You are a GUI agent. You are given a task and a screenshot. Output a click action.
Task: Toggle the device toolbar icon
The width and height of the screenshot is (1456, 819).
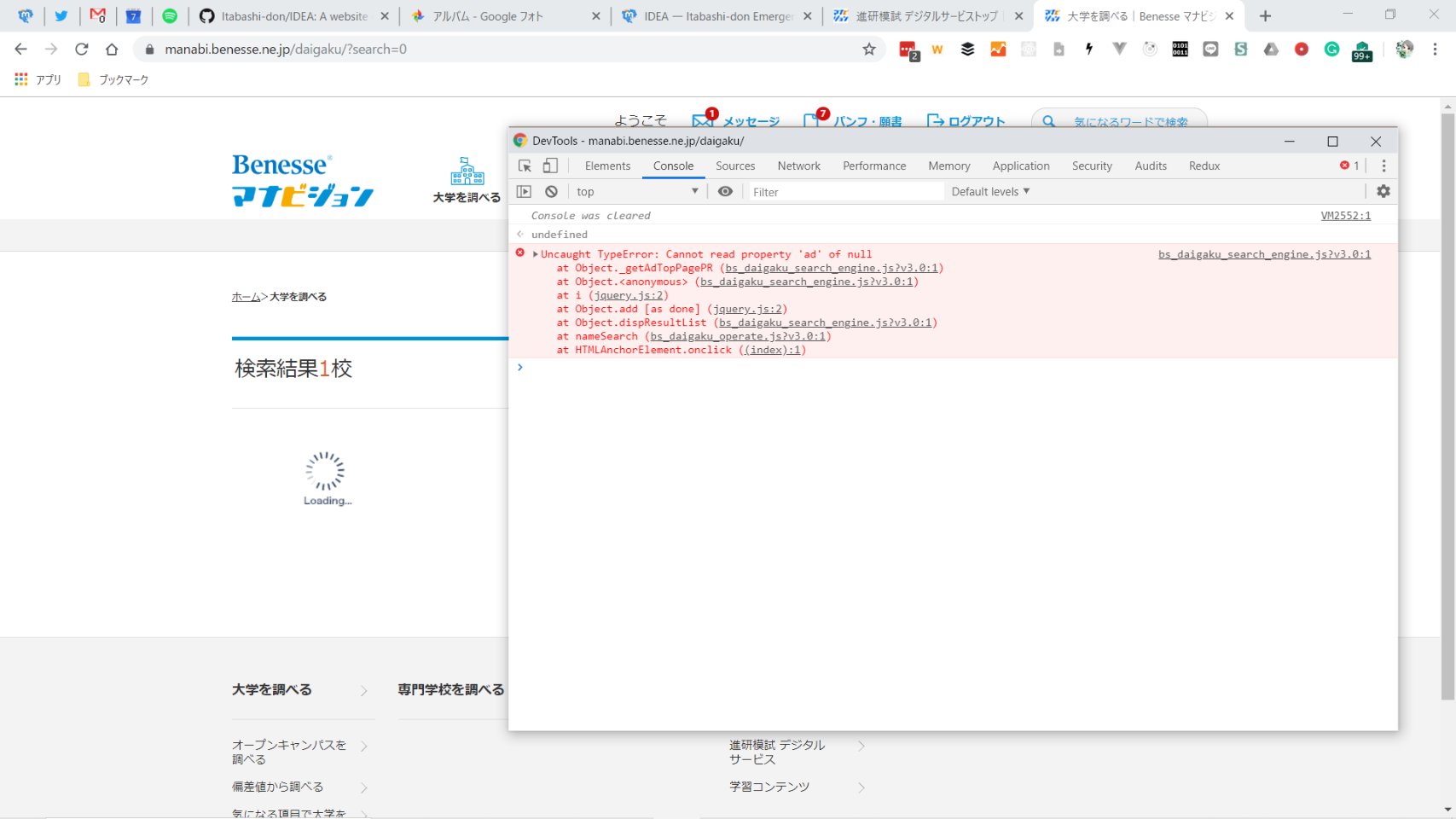coord(550,166)
